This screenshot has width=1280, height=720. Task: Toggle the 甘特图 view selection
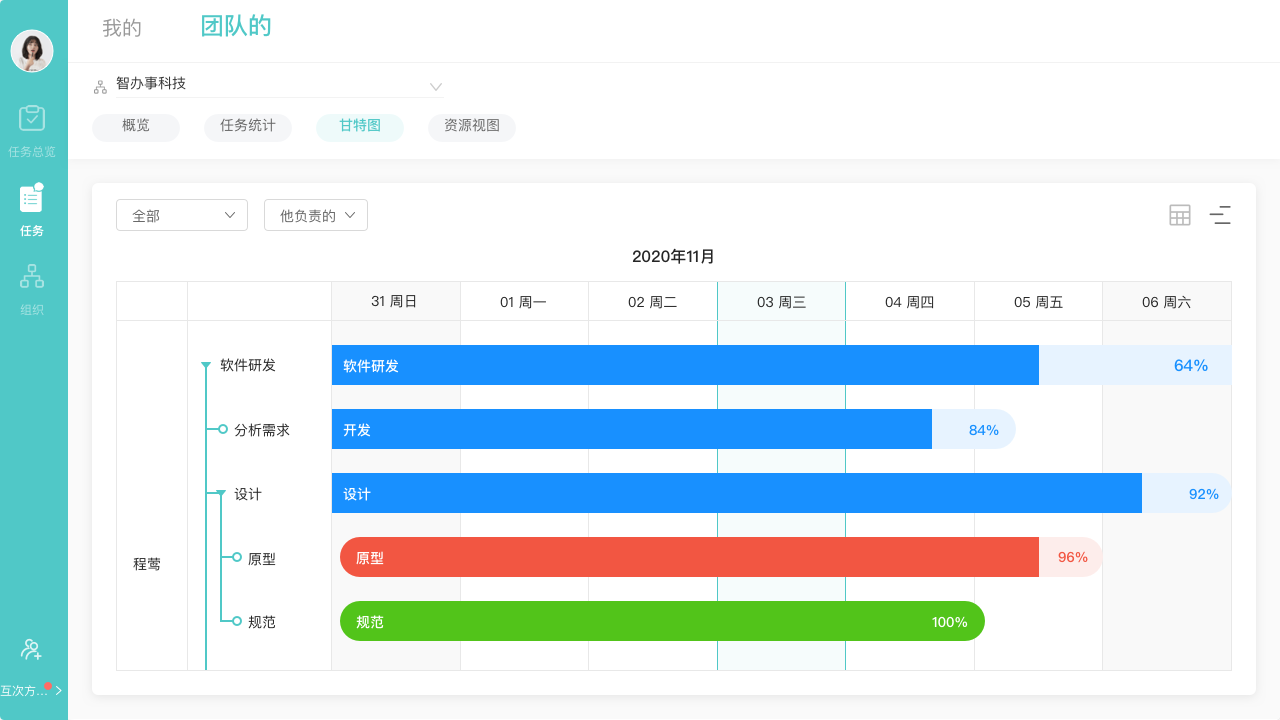point(359,127)
